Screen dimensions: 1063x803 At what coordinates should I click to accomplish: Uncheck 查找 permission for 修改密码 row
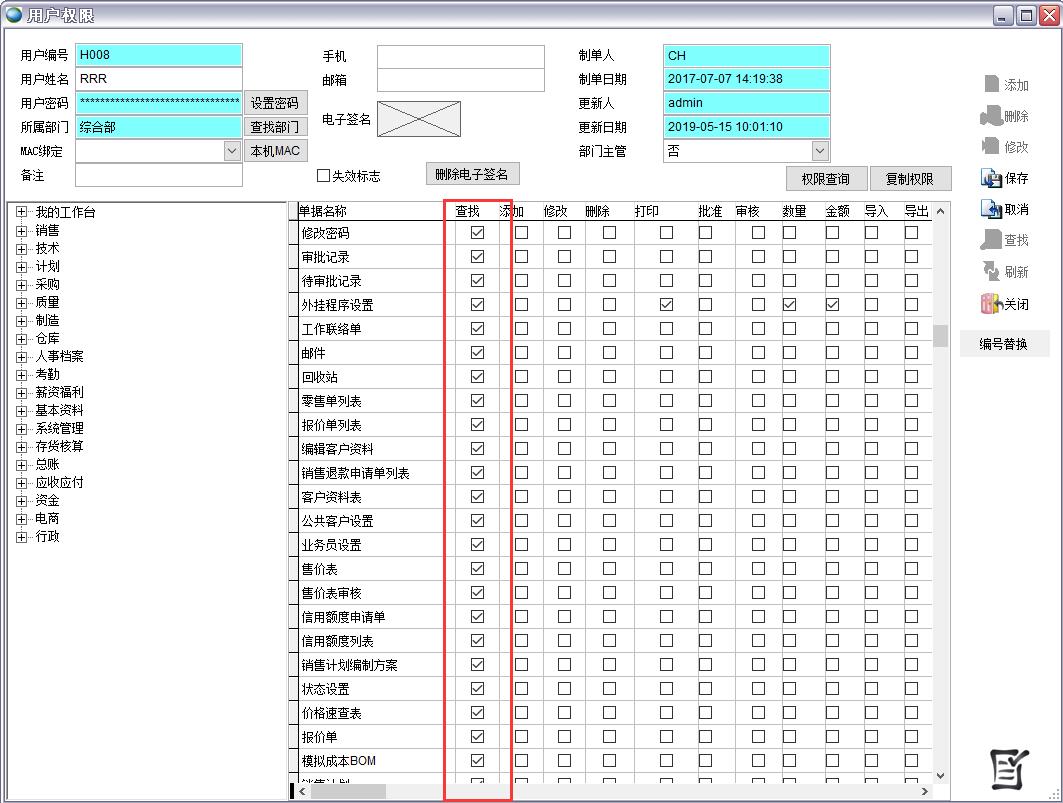point(477,232)
